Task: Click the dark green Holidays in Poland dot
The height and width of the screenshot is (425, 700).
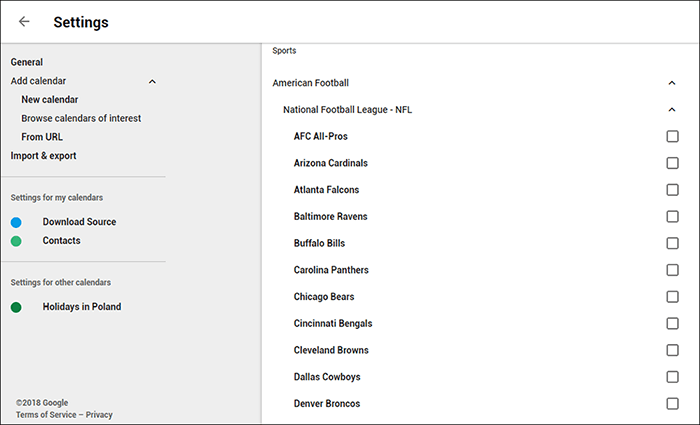Action: (16, 307)
